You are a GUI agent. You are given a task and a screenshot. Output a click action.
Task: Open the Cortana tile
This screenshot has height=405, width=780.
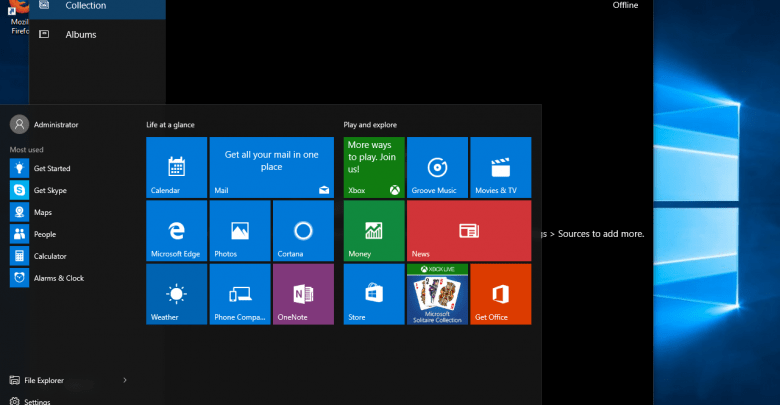tap(303, 231)
